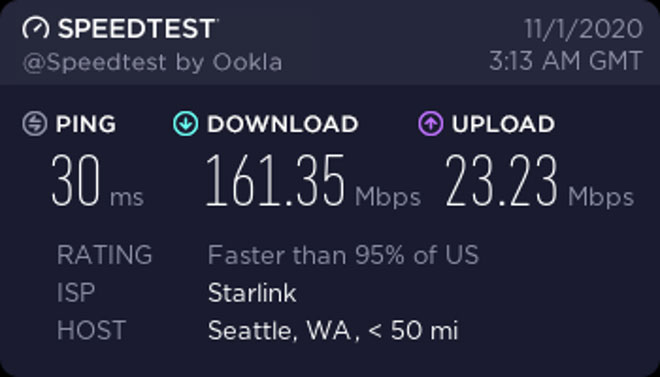The image size is (660, 377).
Task: Click the SPEEDTEST title text
Action: (137, 29)
